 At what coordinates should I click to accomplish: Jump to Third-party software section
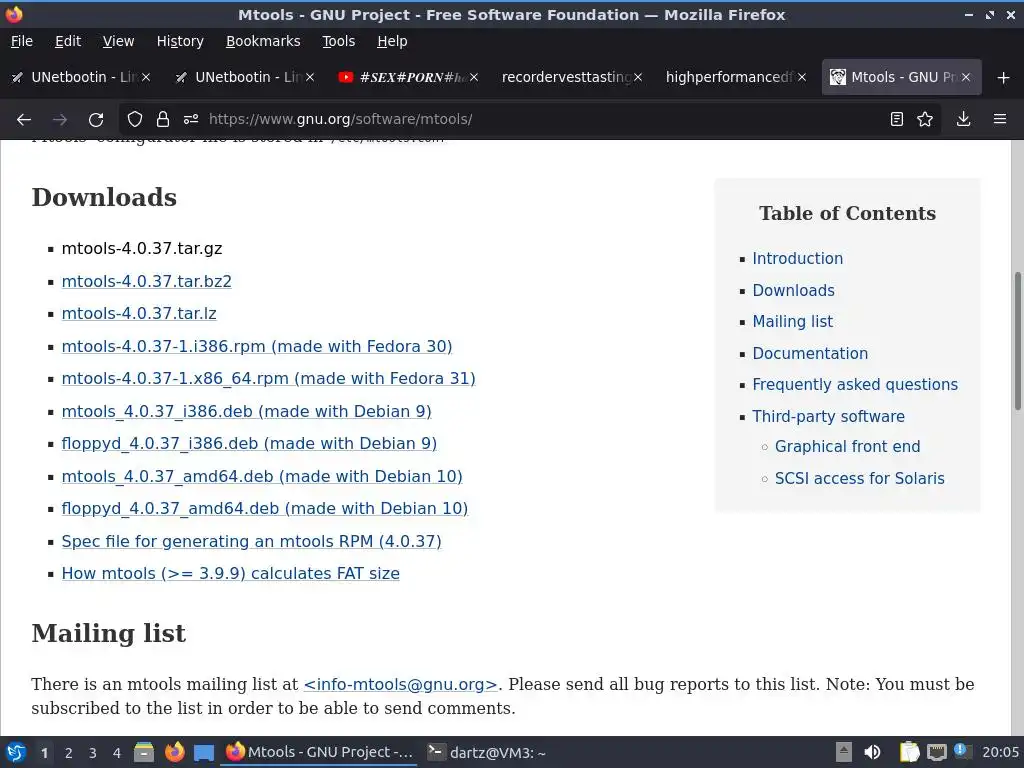829,417
